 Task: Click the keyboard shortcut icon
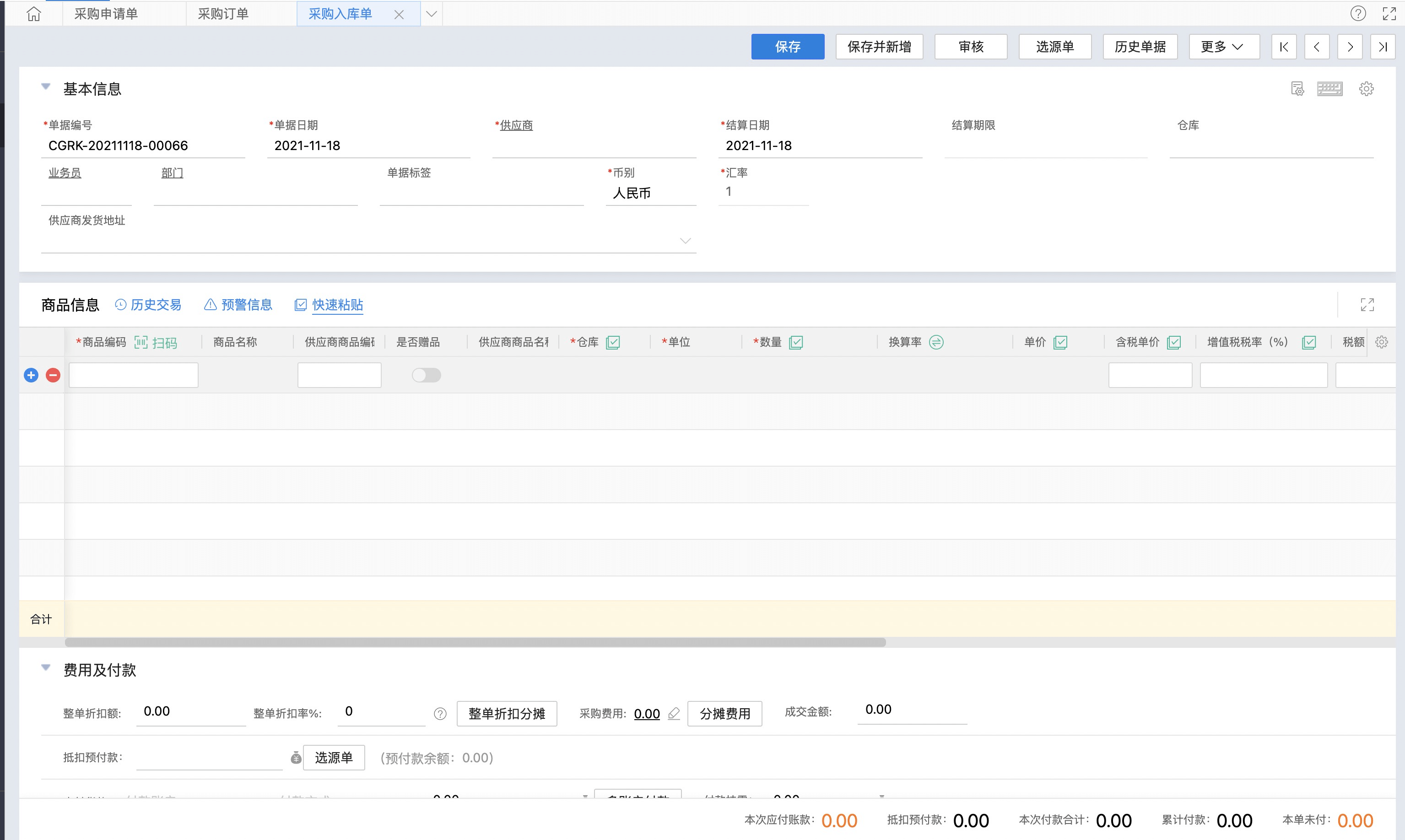click(1329, 89)
